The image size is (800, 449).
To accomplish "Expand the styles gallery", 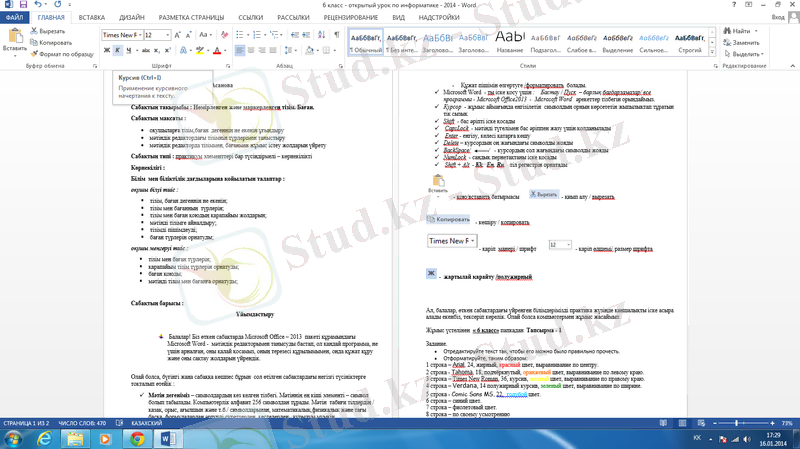I will point(712,52).
